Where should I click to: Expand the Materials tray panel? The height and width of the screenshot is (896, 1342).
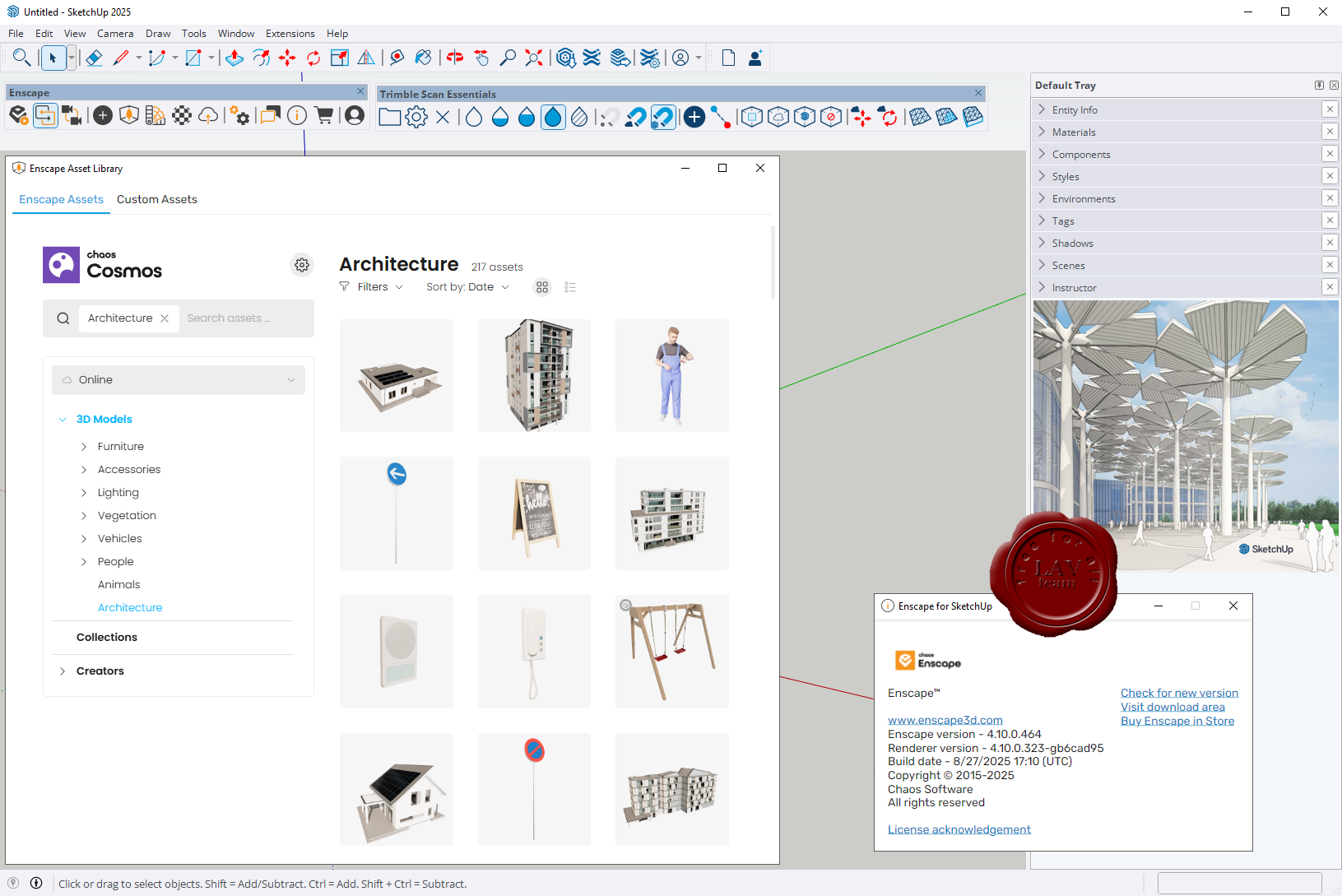[1074, 132]
